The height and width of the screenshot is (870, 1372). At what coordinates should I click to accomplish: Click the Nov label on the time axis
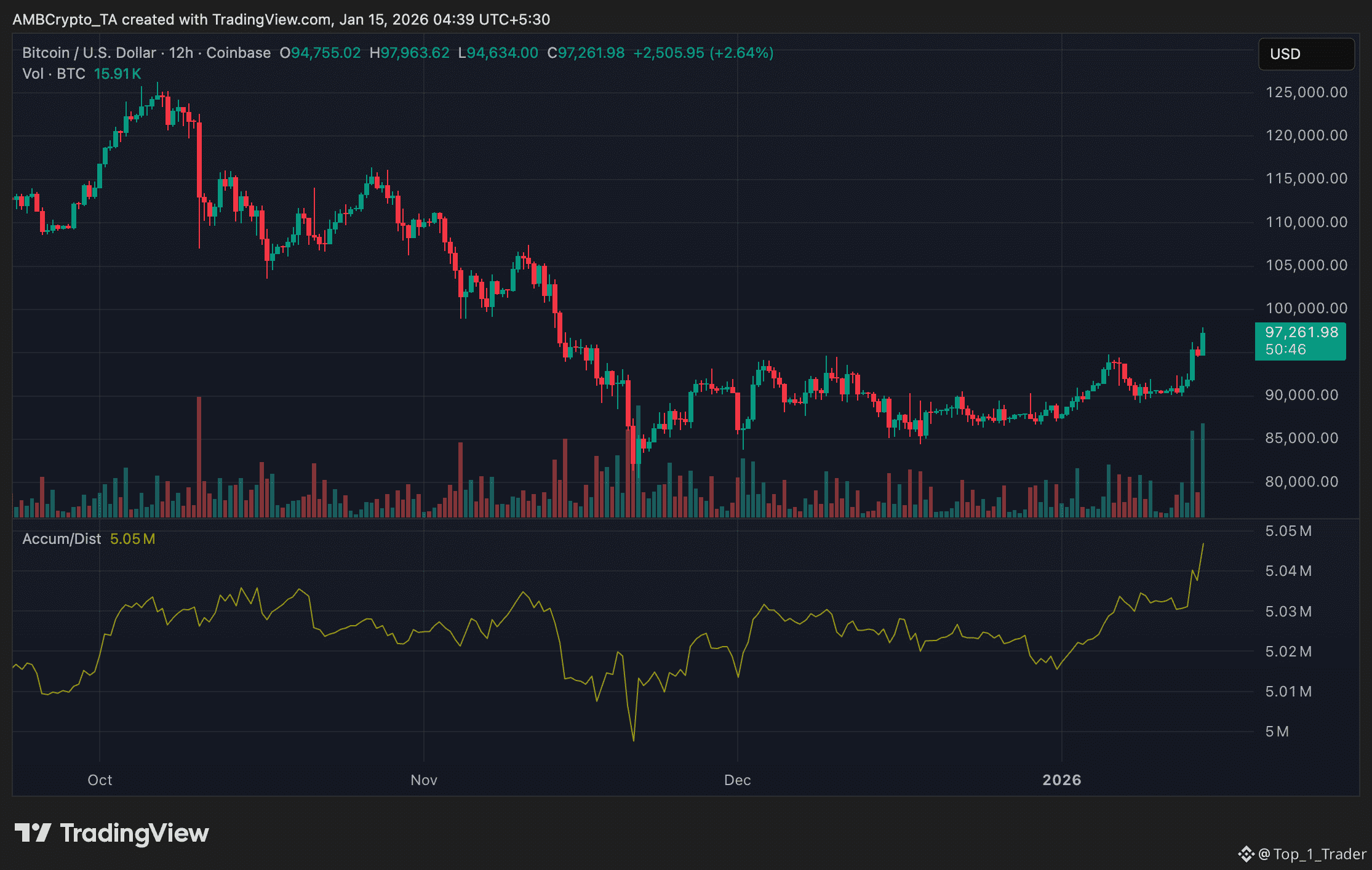423,780
